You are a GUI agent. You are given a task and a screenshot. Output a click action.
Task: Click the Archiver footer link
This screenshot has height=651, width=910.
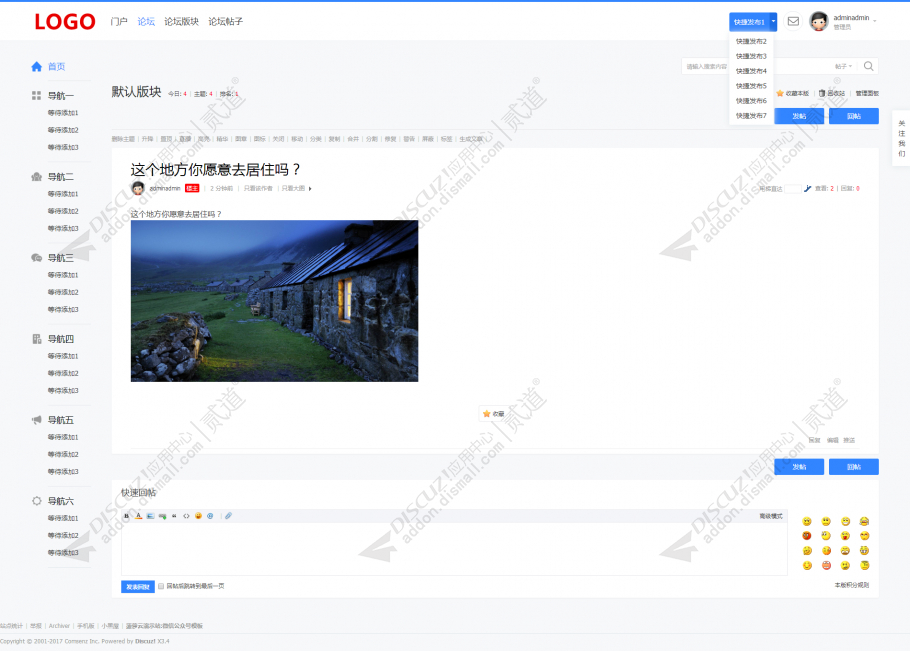click(x=59, y=626)
